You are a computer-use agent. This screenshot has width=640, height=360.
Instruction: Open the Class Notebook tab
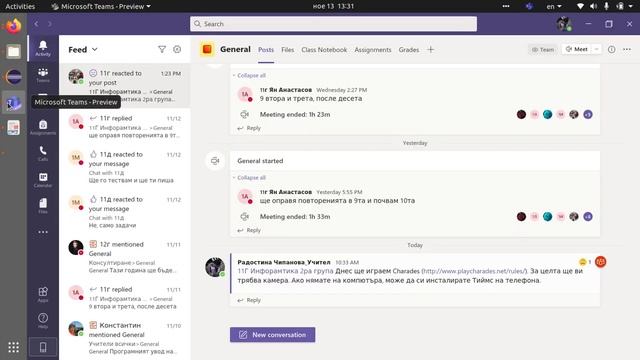[x=324, y=50]
